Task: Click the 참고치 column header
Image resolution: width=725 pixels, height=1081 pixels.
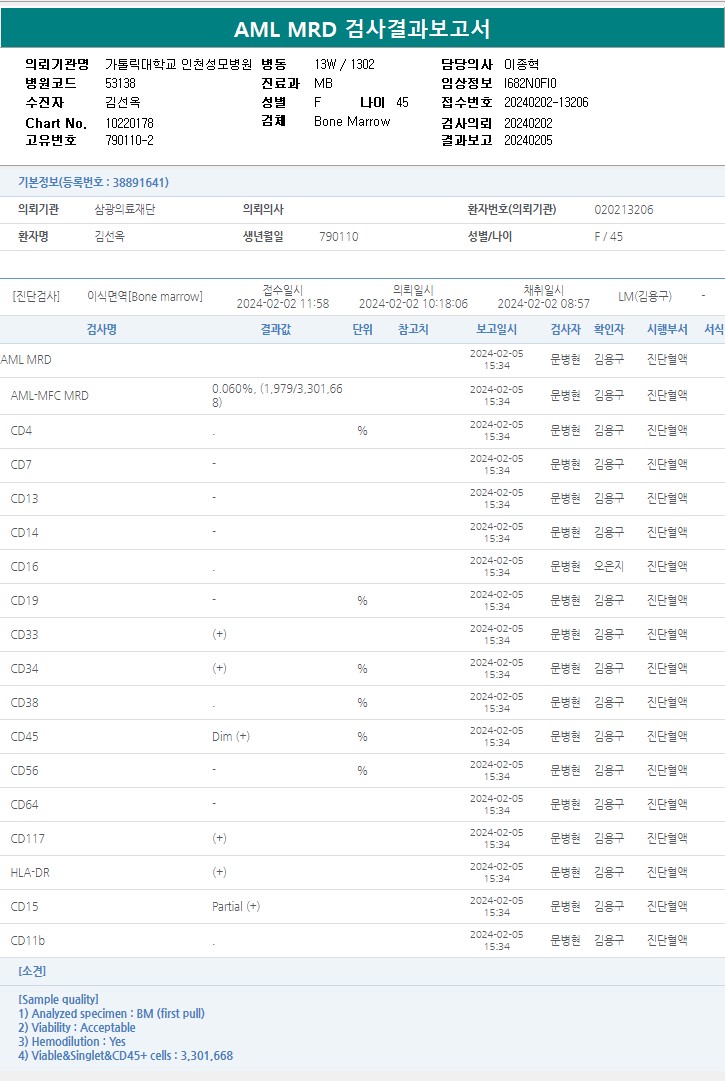Action: [413, 329]
